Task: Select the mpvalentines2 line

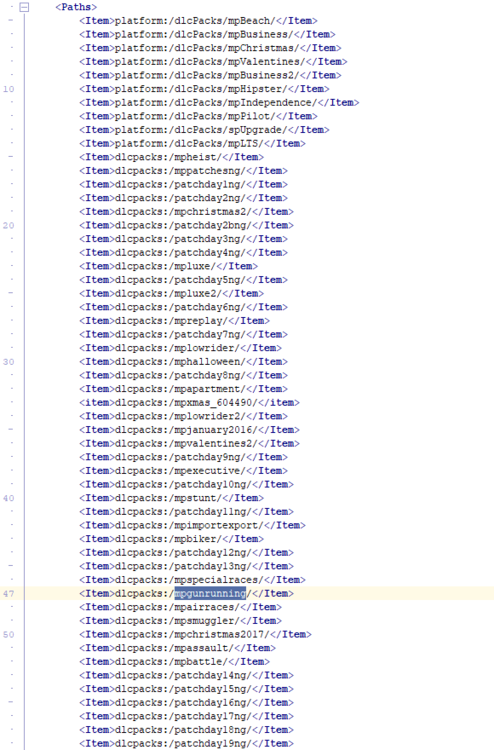Action: pos(189,443)
